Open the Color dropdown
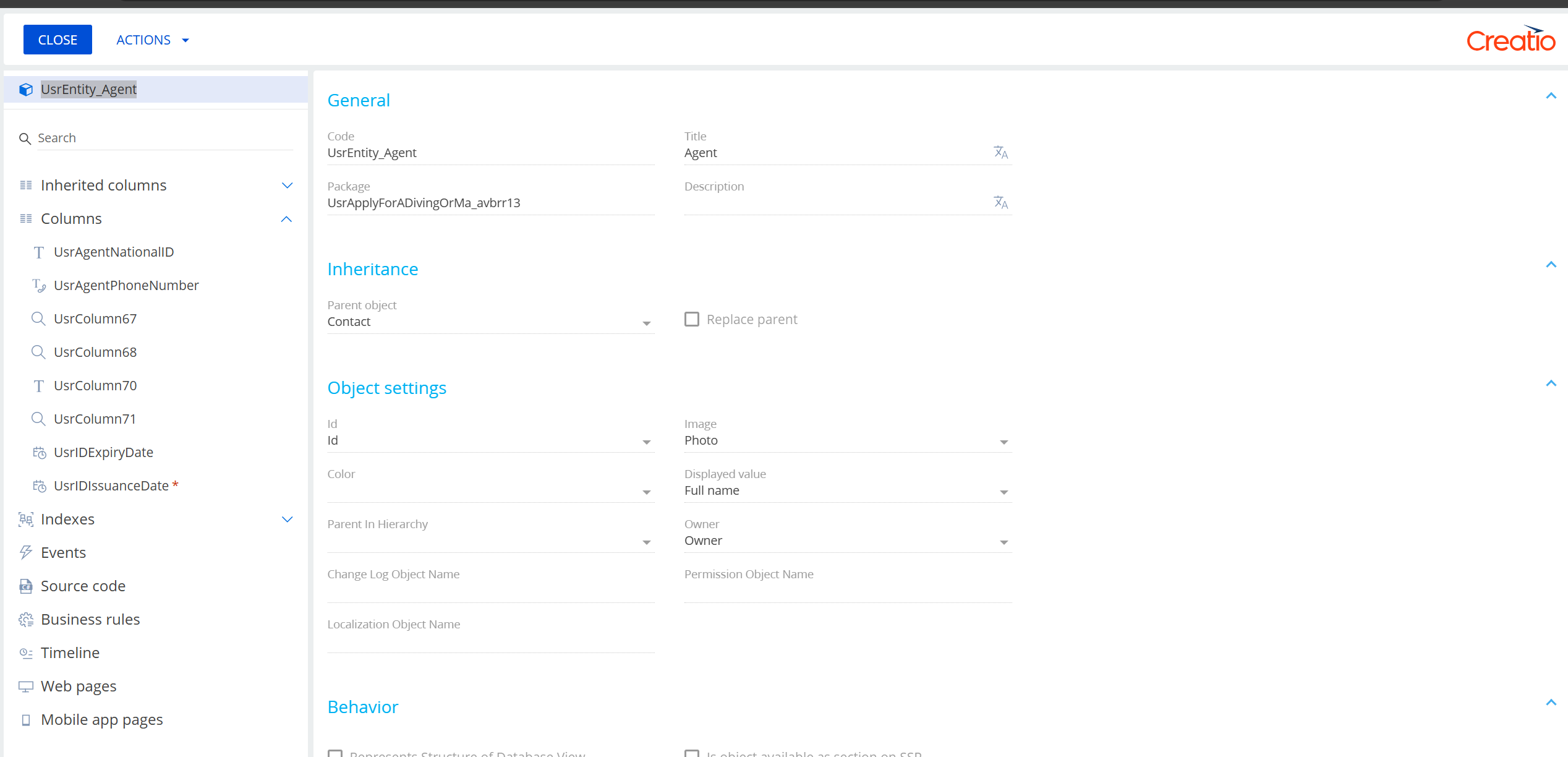The image size is (1568, 757). [x=646, y=492]
